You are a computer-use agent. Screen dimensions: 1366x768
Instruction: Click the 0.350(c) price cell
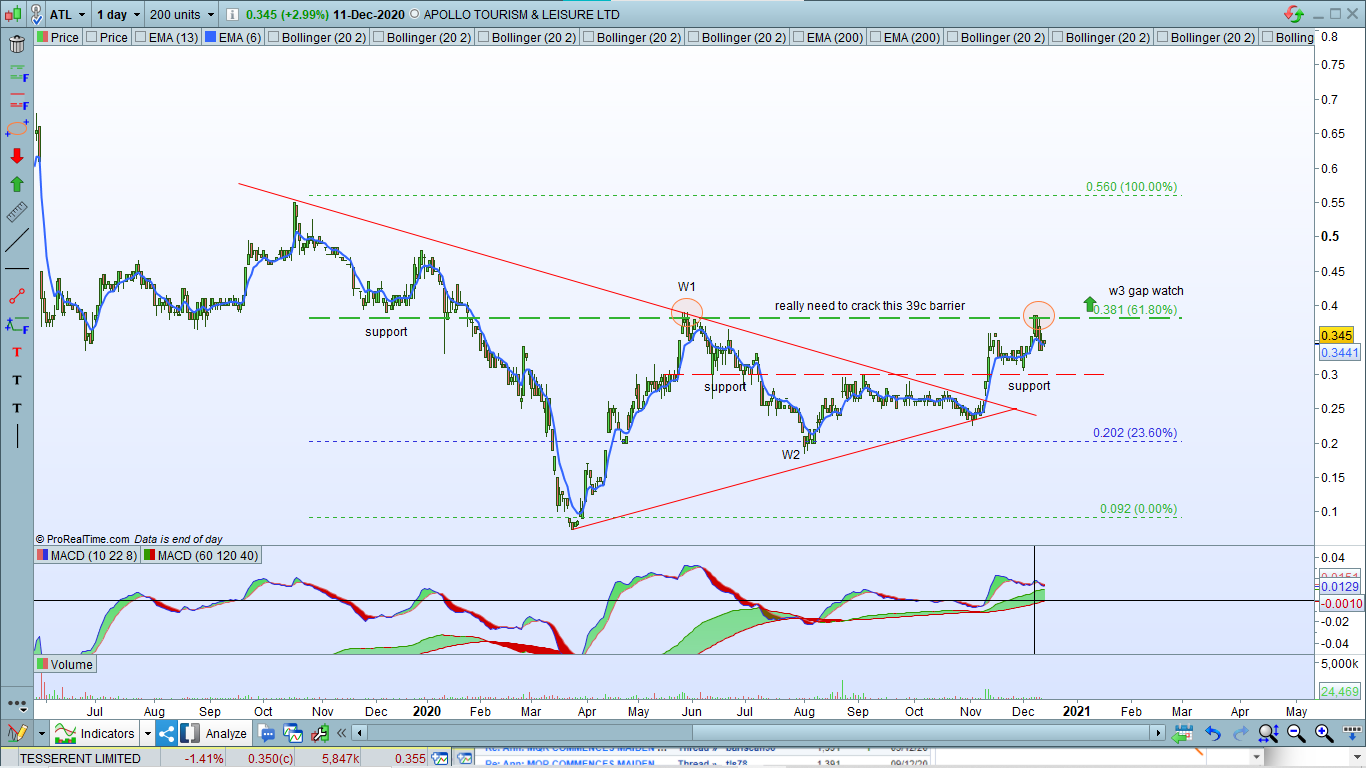pyautogui.click(x=262, y=759)
